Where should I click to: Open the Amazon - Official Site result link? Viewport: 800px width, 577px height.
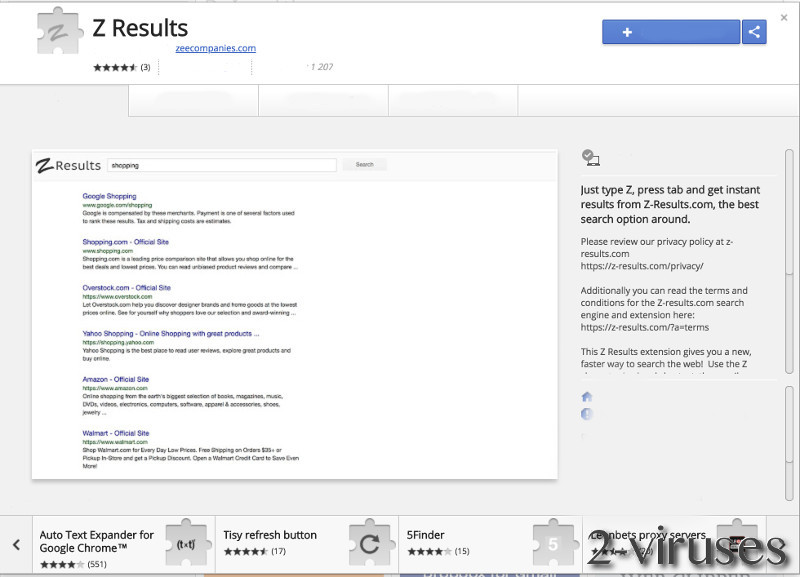tap(115, 379)
